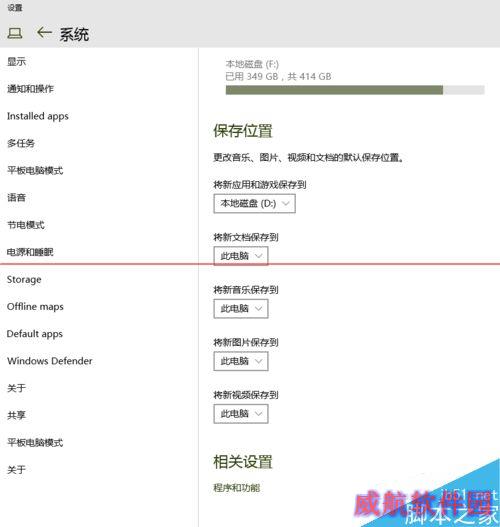This screenshot has height=527, width=500.
Task: Open the 将新图片保存到 dropdown
Action: pyautogui.click(x=241, y=361)
